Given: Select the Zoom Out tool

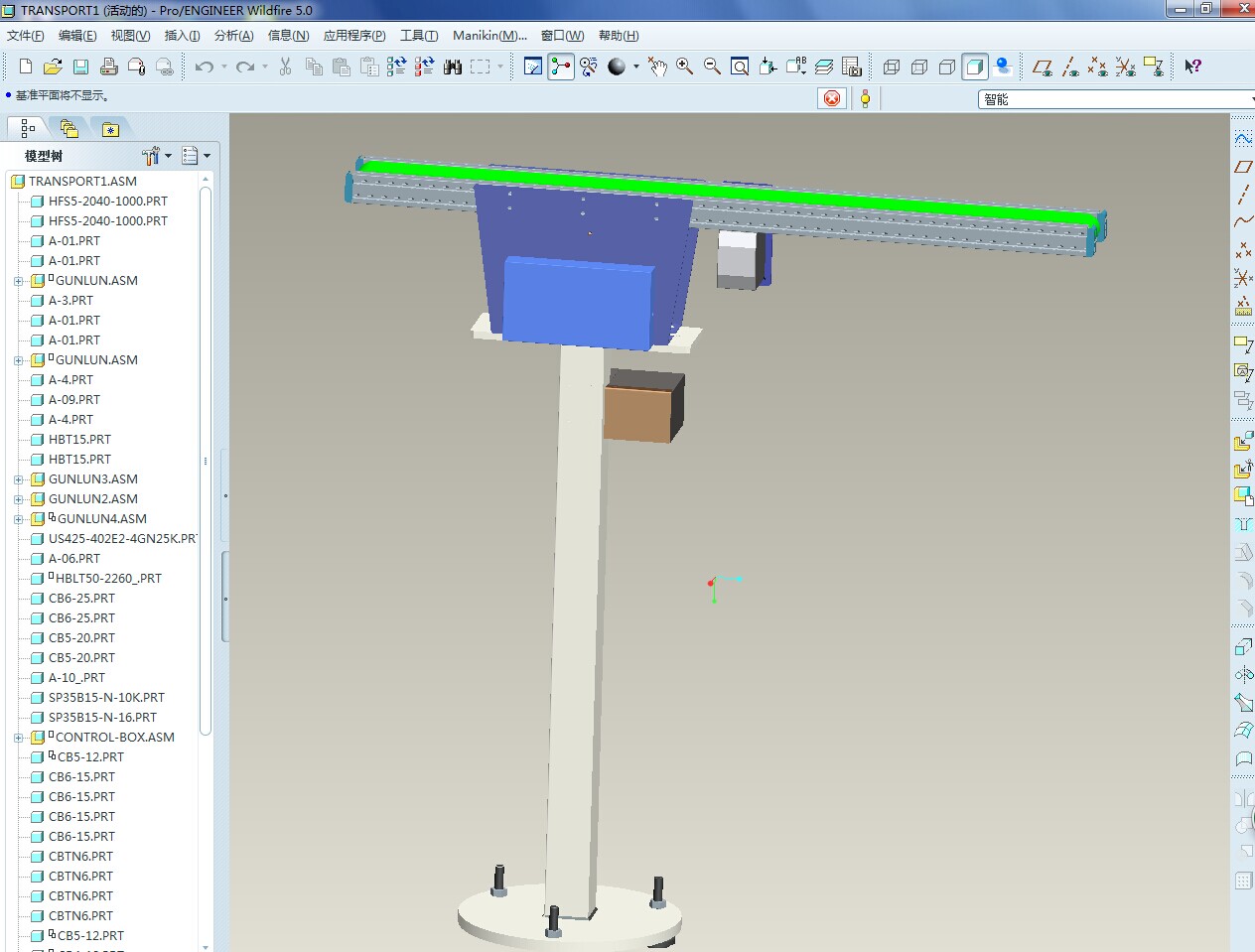Looking at the screenshot, I should 711,67.
